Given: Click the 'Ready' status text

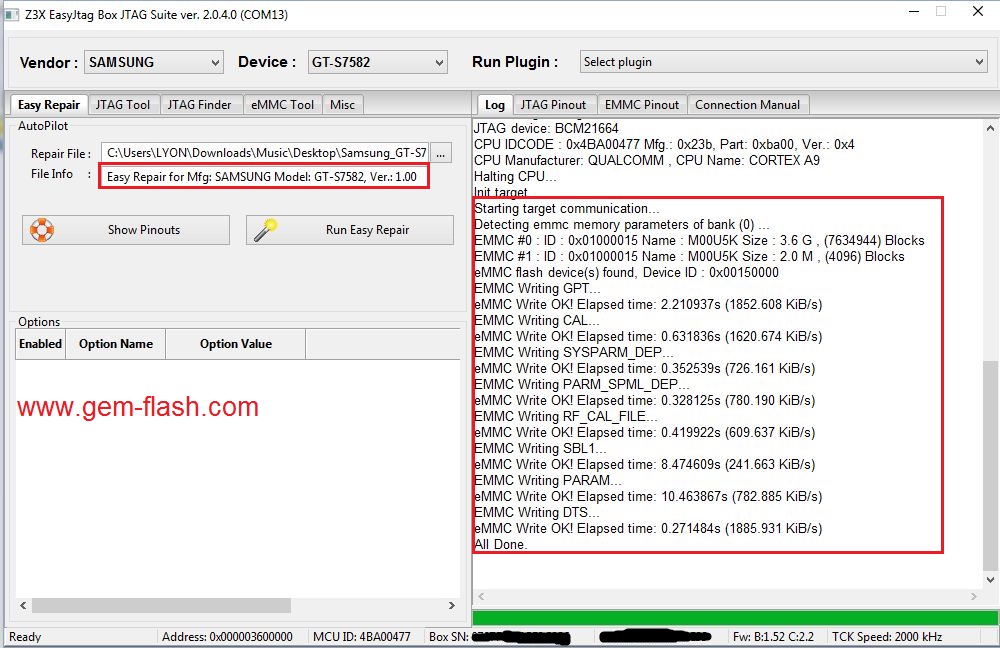Looking at the screenshot, I should point(25,637).
